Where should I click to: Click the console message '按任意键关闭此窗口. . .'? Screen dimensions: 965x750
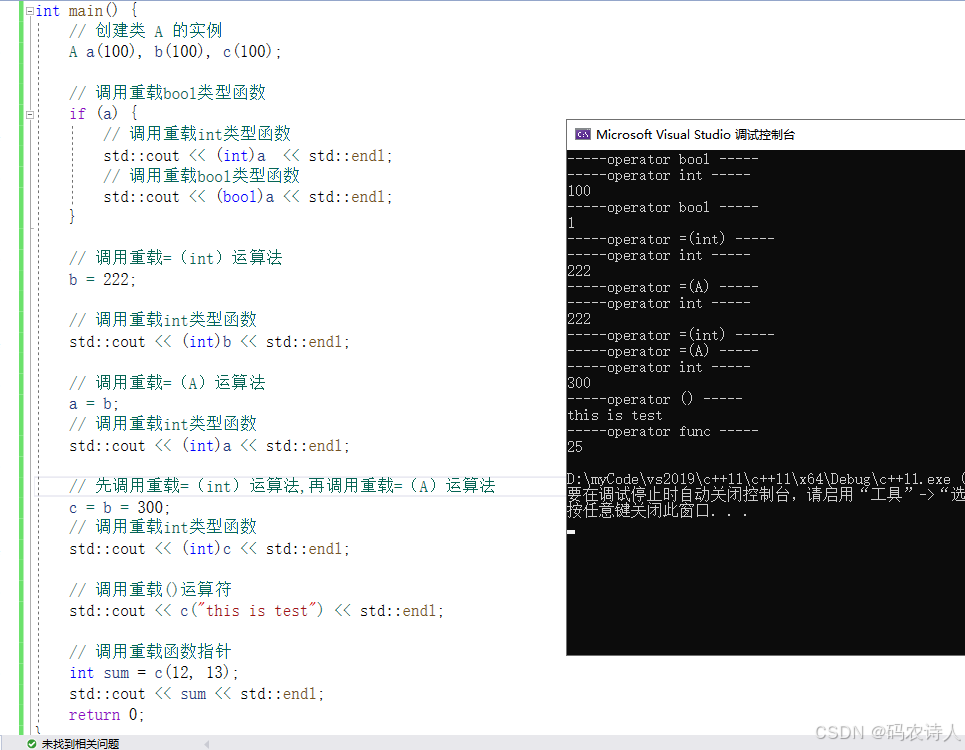click(x=657, y=511)
